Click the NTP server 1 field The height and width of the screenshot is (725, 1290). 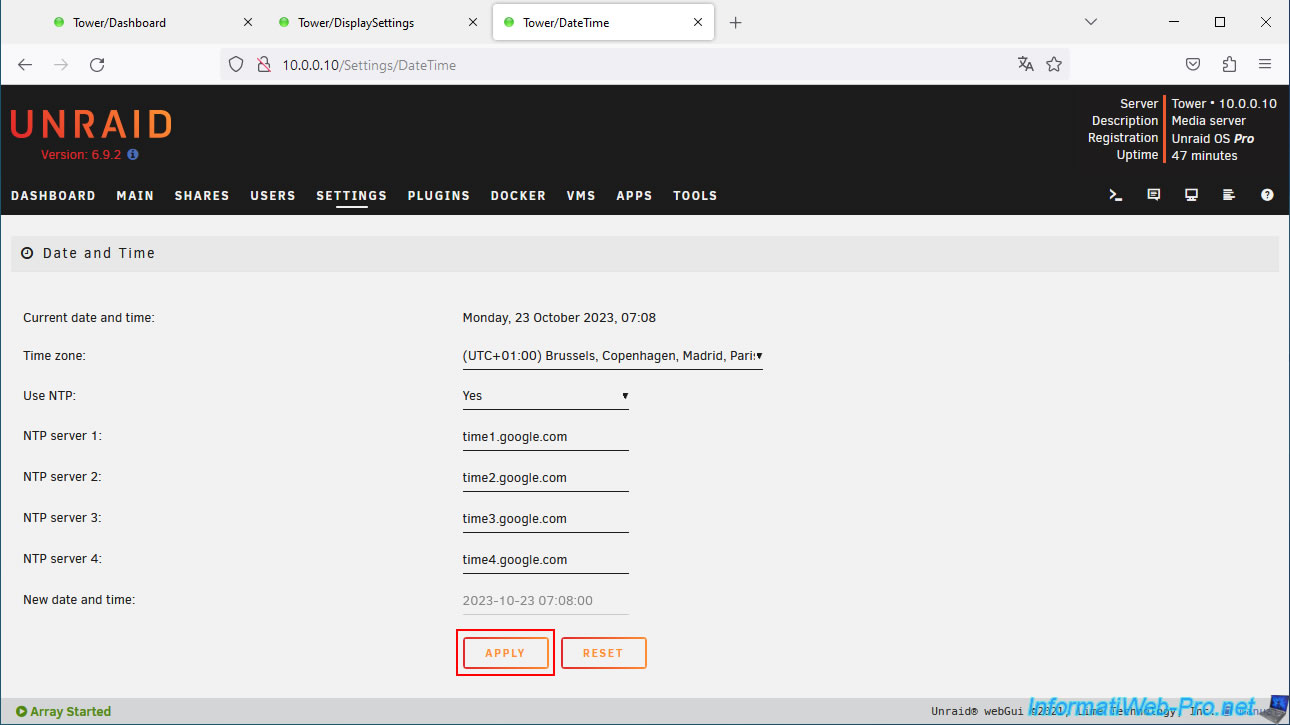pyautogui.click(x=545, y=437)
